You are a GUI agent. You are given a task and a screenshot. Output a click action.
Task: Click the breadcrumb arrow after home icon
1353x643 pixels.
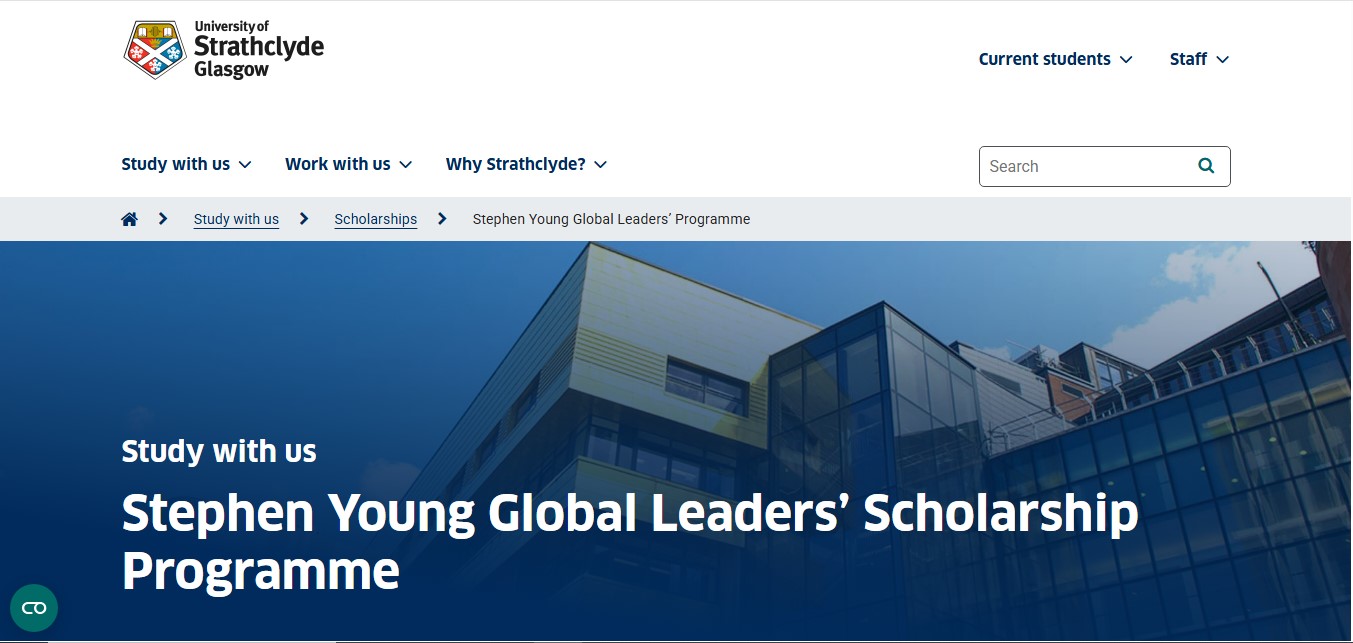(x=163, y=219)
